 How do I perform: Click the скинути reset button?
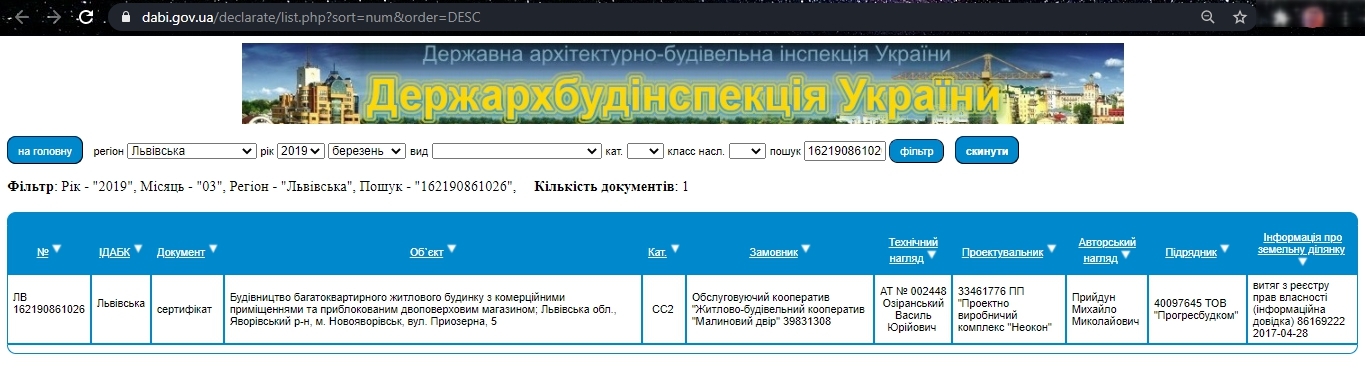point(987,151)
